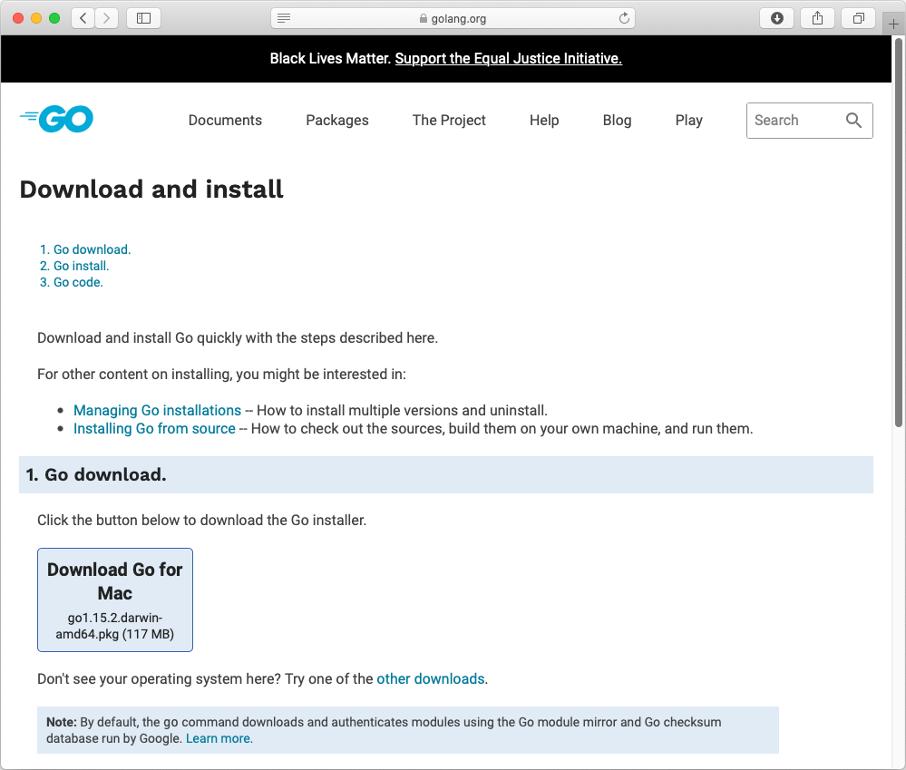Click the search magnifier icon

pyautogui.click(x=853, y=120)
